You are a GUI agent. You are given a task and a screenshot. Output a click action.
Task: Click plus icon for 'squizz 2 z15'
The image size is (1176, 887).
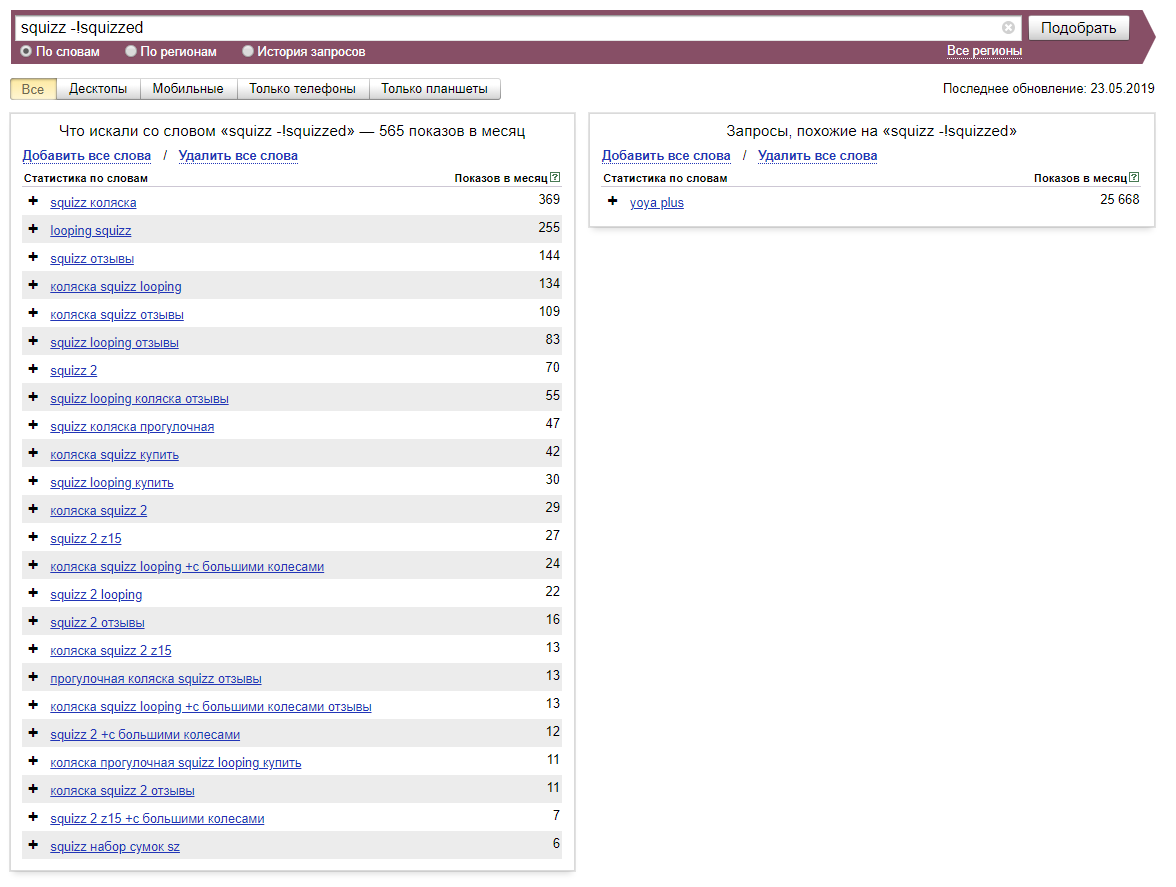click(x=33, y=537)
